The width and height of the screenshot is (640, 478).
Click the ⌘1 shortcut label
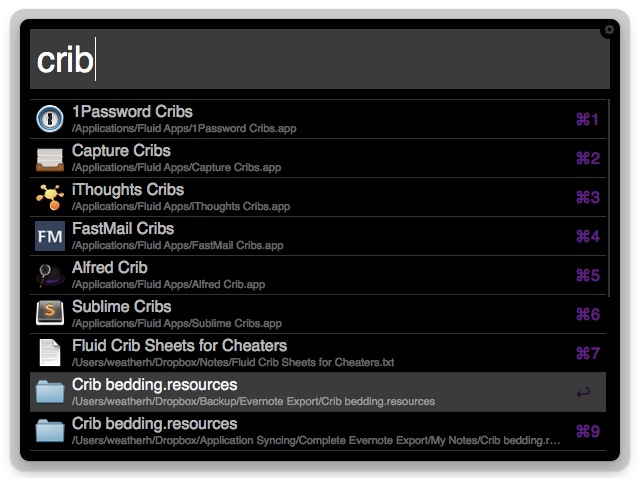(x=587, y=120)
